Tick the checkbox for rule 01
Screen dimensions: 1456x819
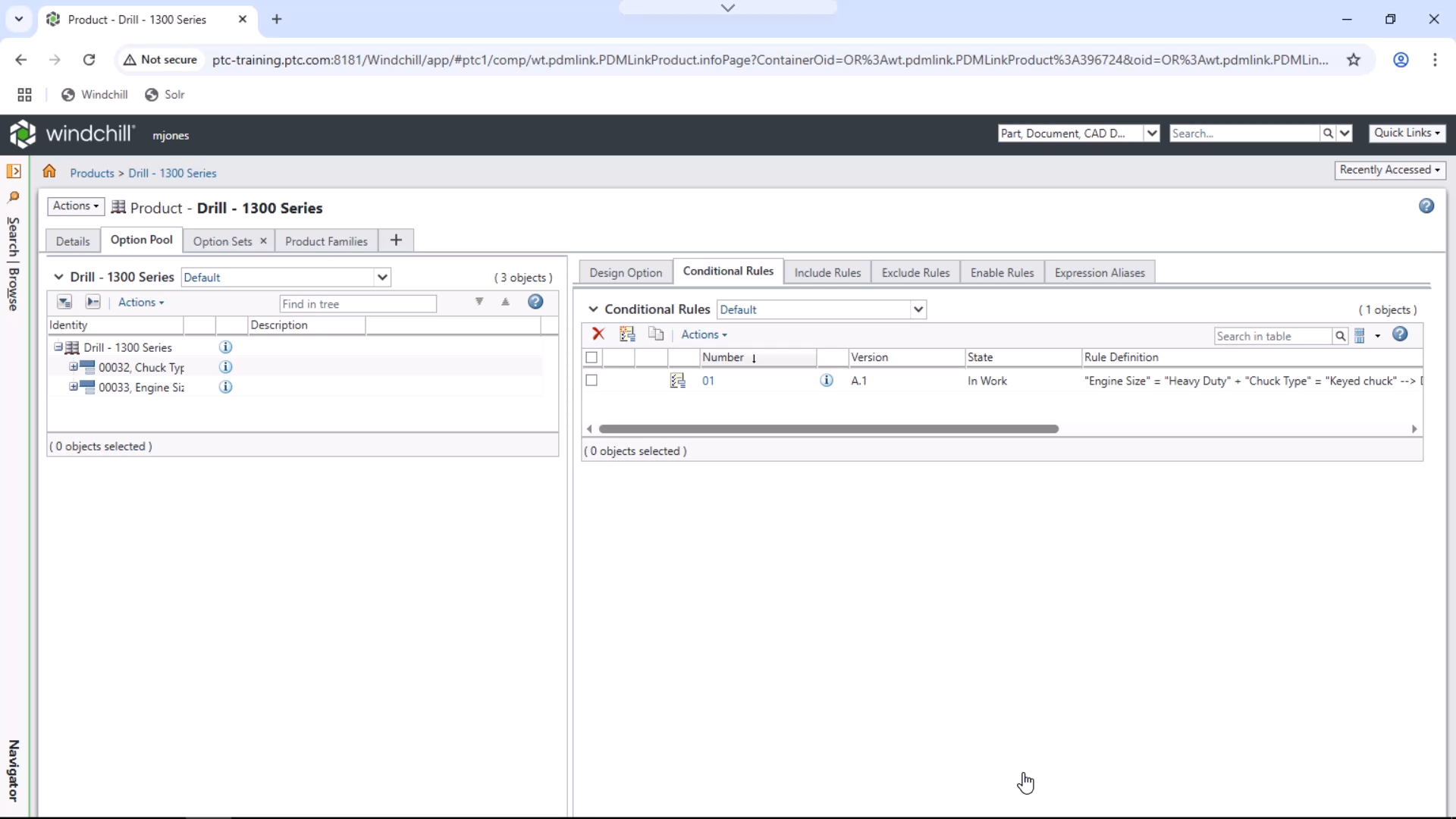click(x=591, y=381)
